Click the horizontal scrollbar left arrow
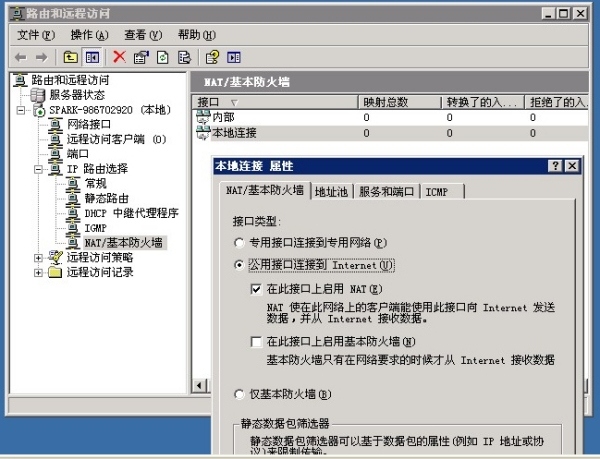This screenshot has height=459, width=600. pyautogui.click(x=199, y=386)
